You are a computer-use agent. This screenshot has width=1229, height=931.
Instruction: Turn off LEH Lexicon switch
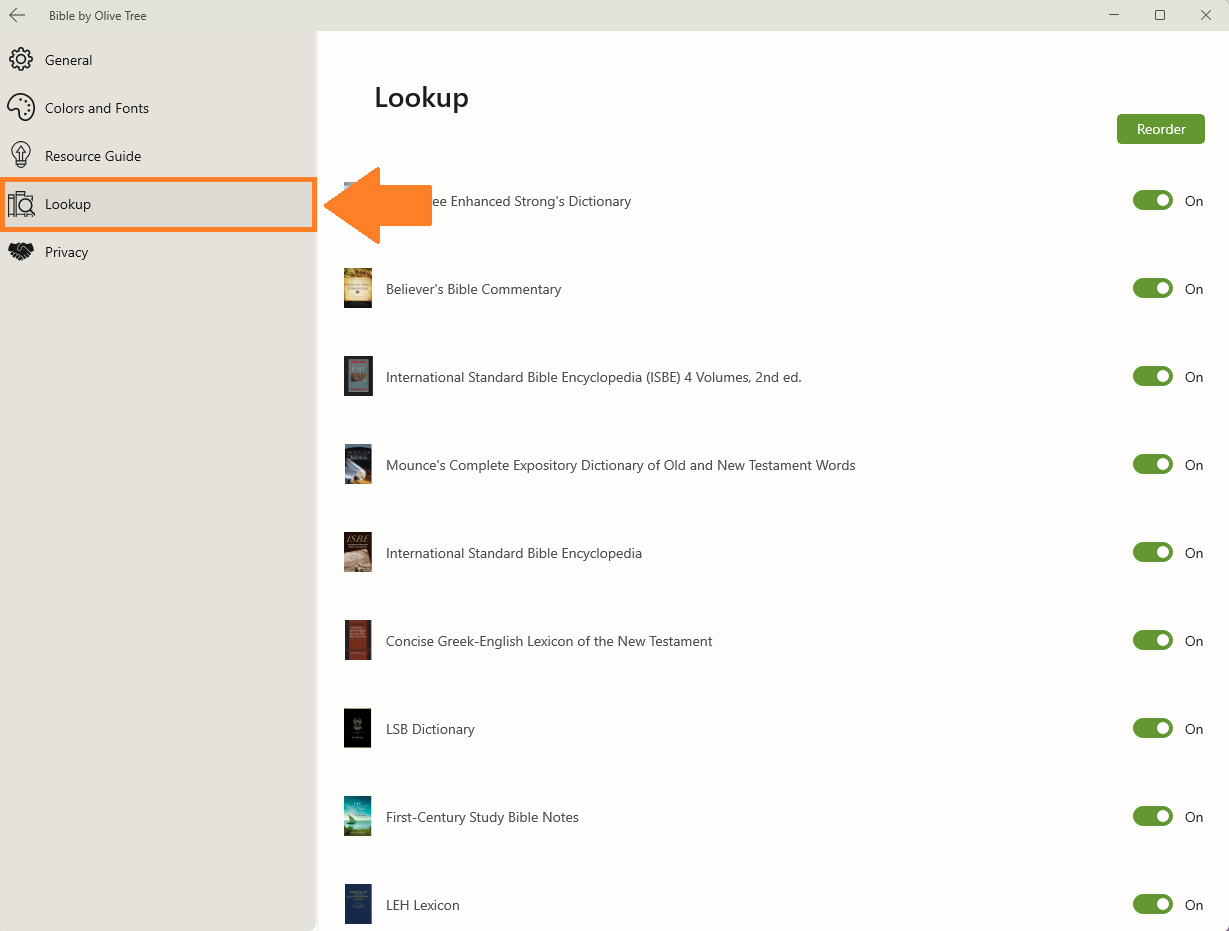[1153, 905]
